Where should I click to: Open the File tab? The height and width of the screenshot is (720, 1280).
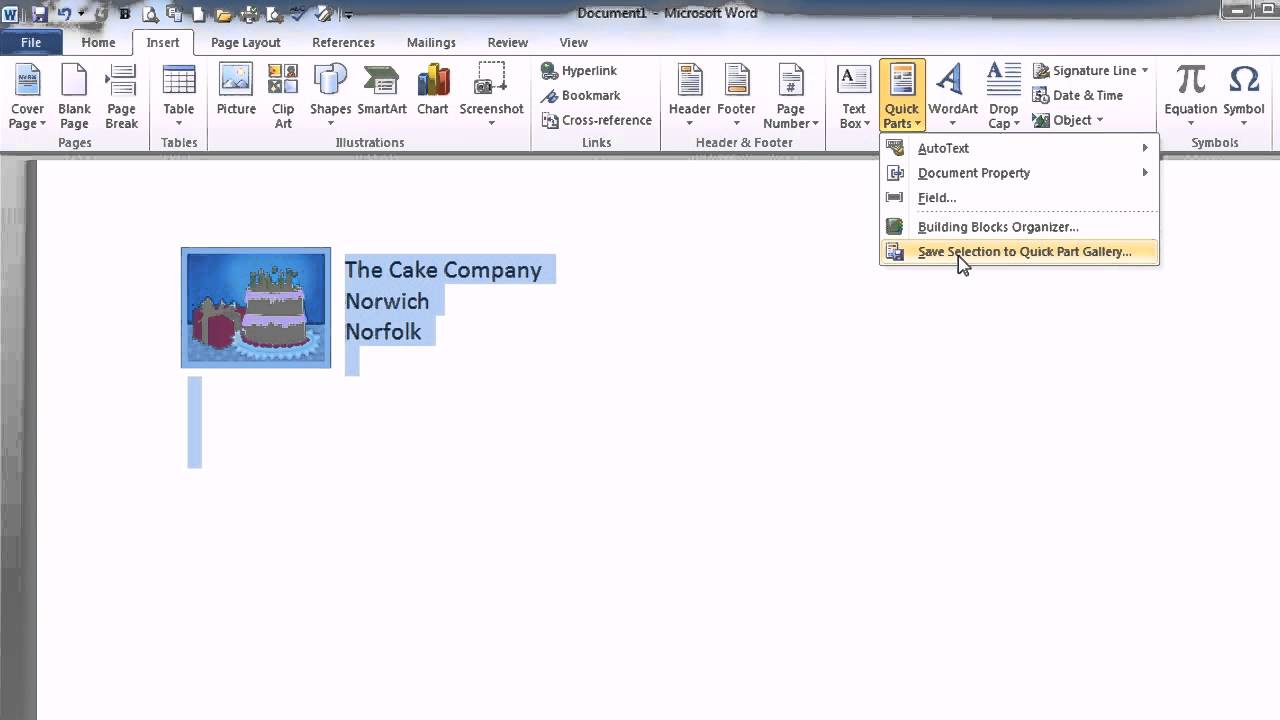[31, 43]
